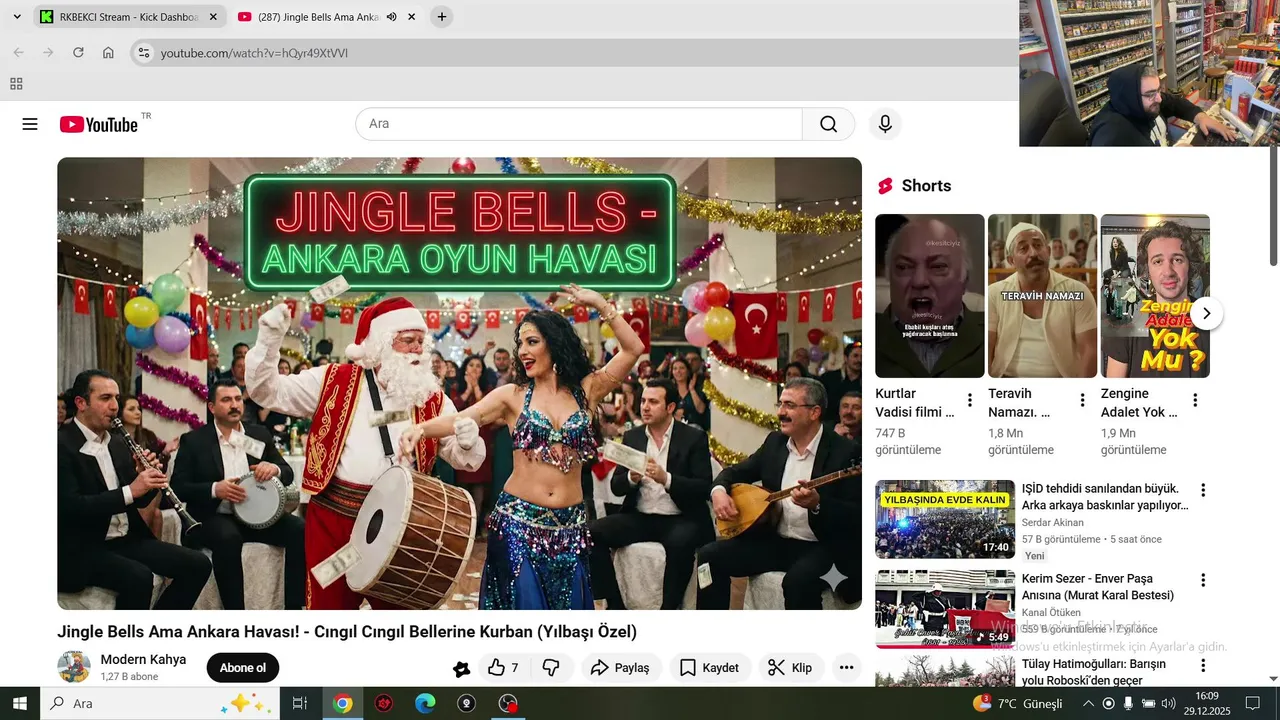
Task: Open the Teravih Namazı short thumbnail
Action: 1042,296
